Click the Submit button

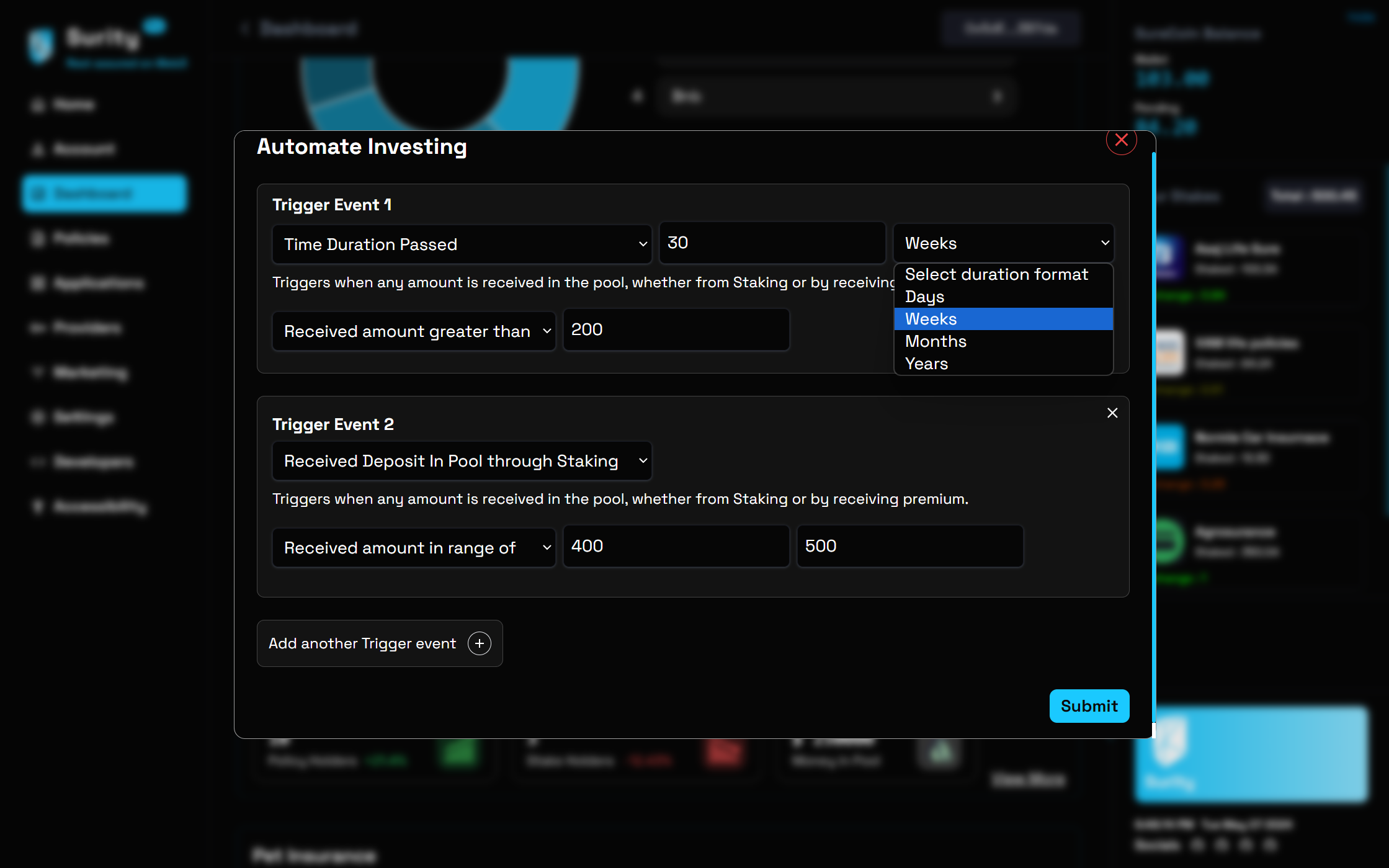[1089, 706]
